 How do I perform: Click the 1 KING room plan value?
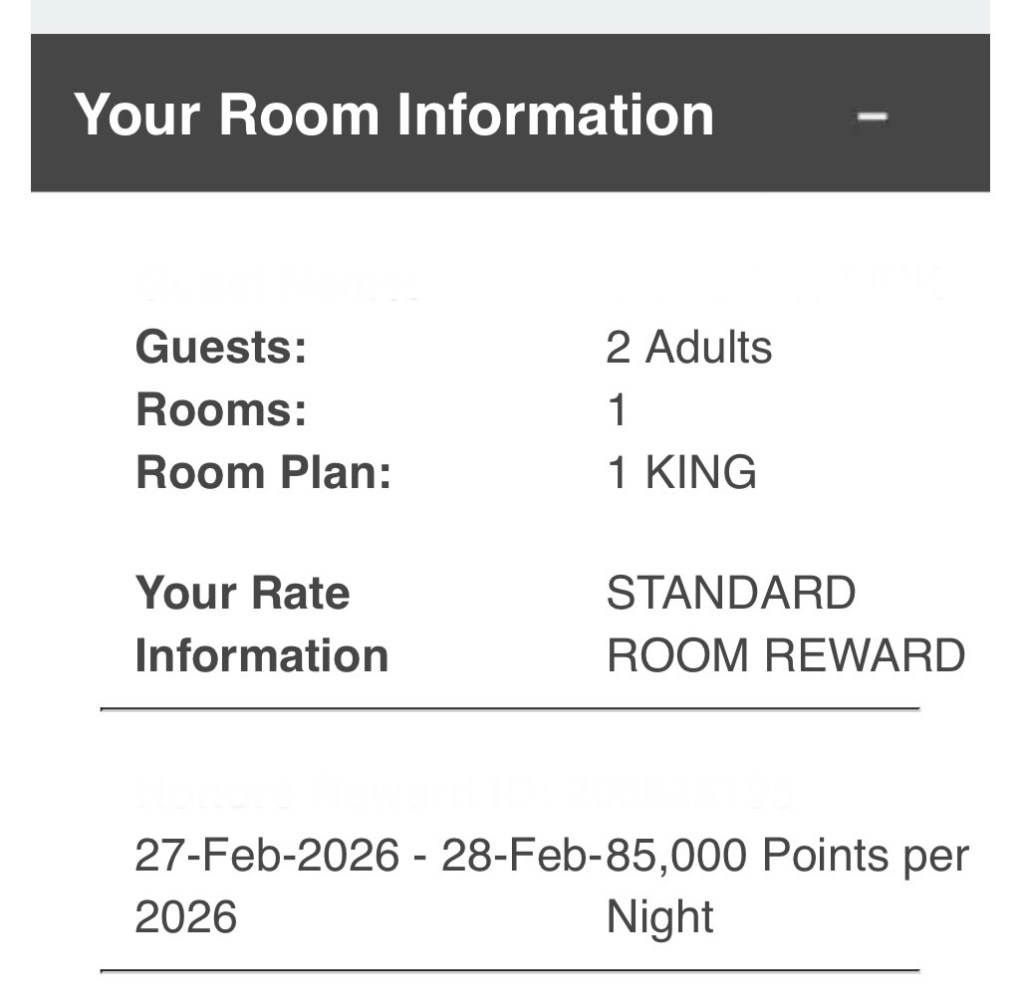point(681,472)
